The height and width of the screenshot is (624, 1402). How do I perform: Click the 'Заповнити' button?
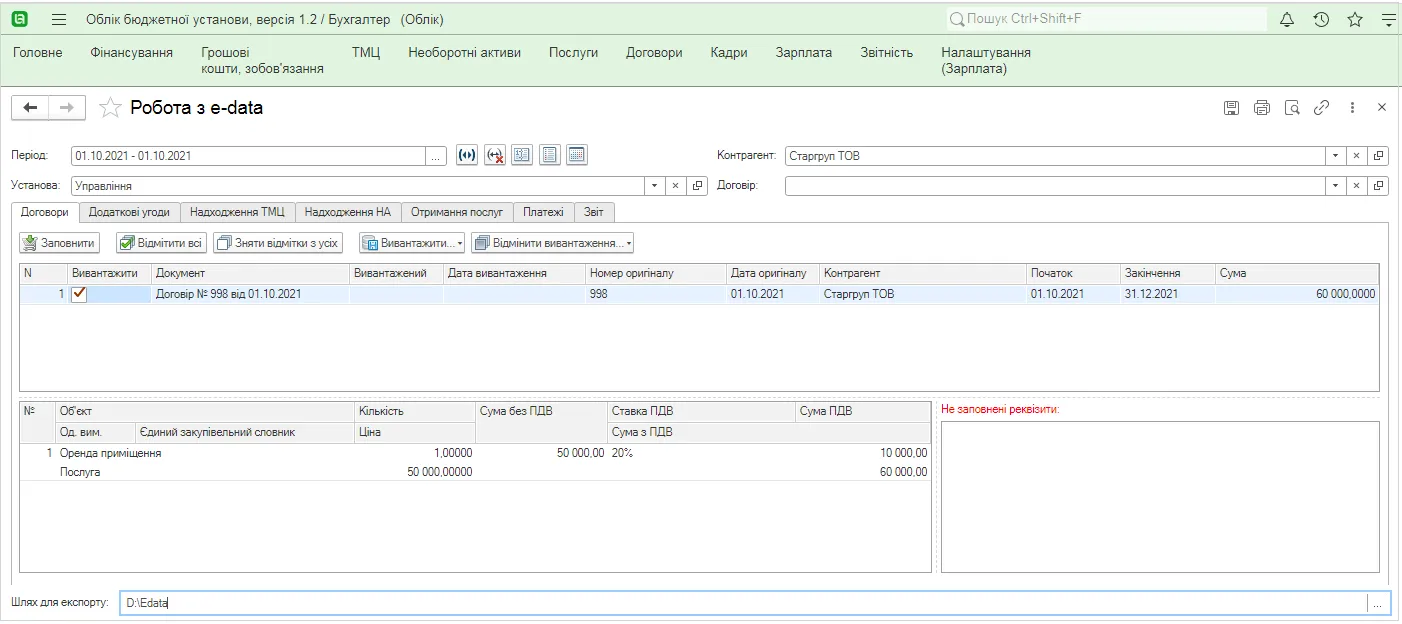[x=60, y=243]
